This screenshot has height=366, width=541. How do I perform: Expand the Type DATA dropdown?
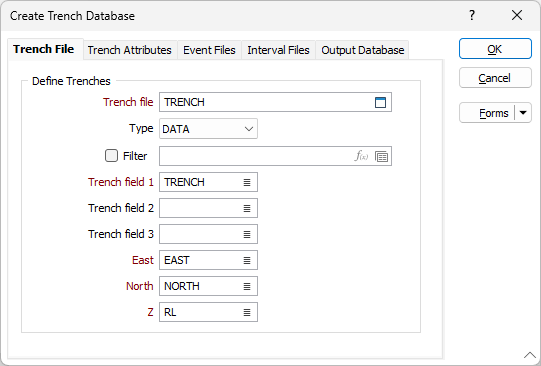pyautogui.click(x=208, y=129)
